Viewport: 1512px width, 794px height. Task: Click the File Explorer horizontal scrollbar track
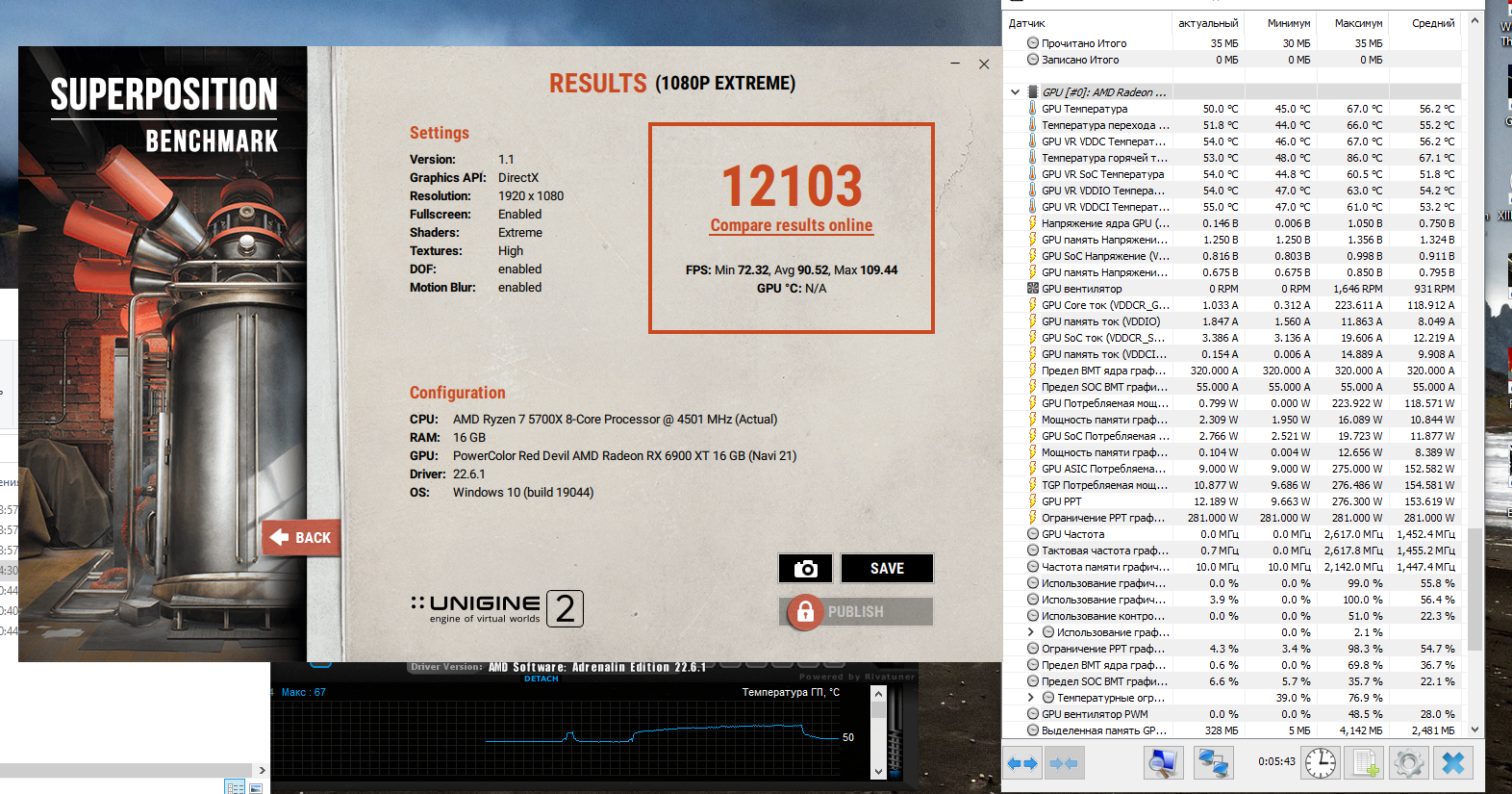125,770
